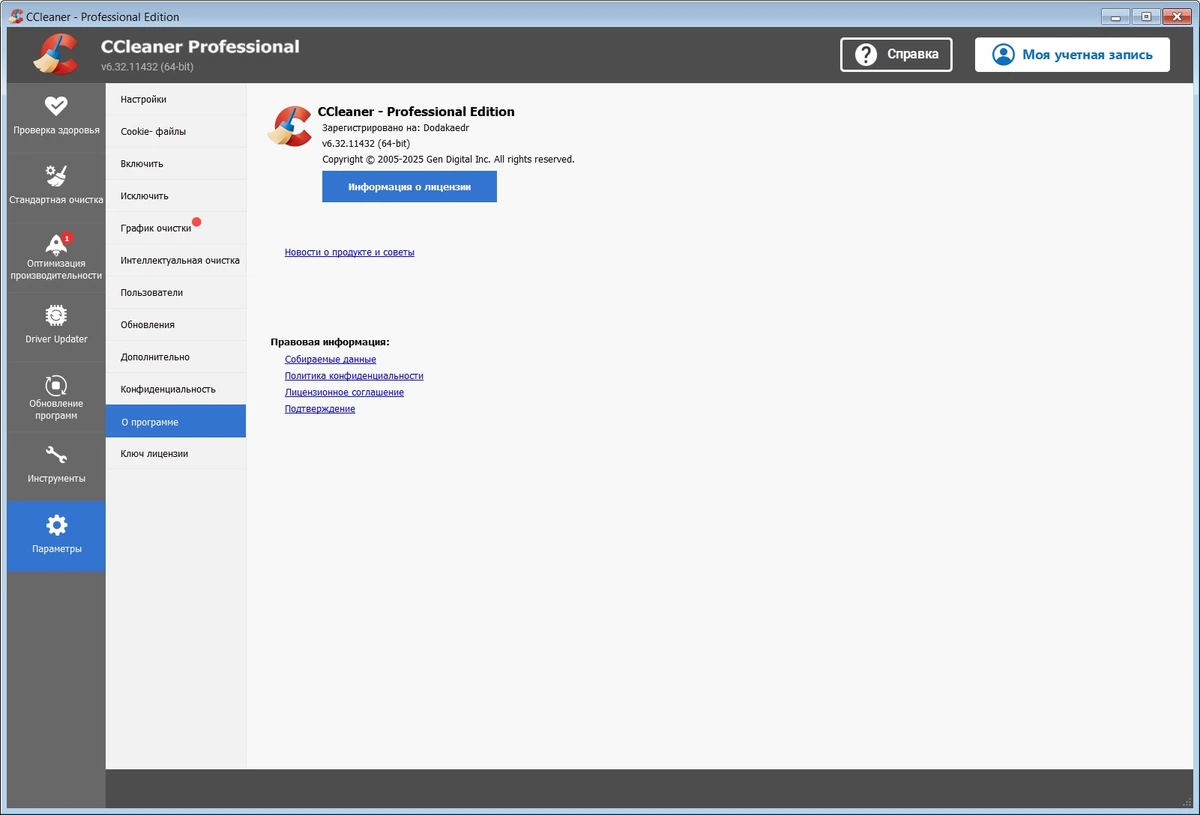This screenshot has width=1200, height=815.
Task: Click Copyright Gen Digital Inc. text
Action: click(x=448, y=159)
